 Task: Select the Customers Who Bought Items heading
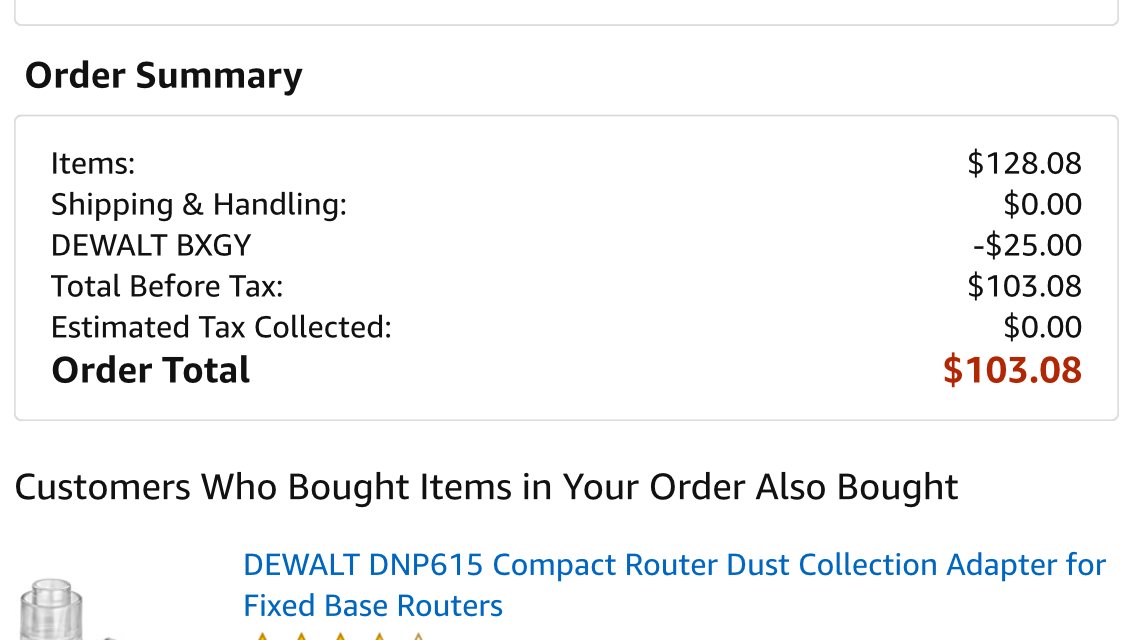pos(486,487)
